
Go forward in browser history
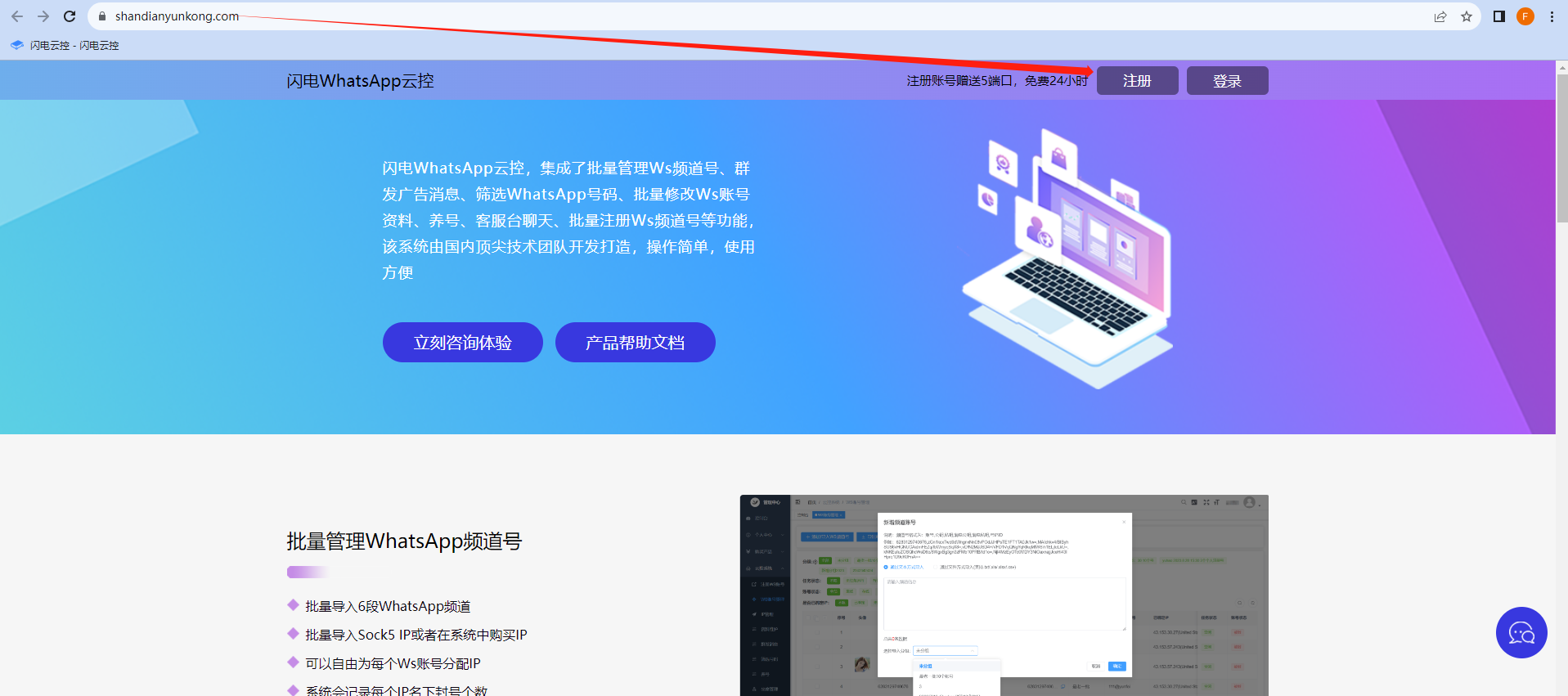click(43, 16)
